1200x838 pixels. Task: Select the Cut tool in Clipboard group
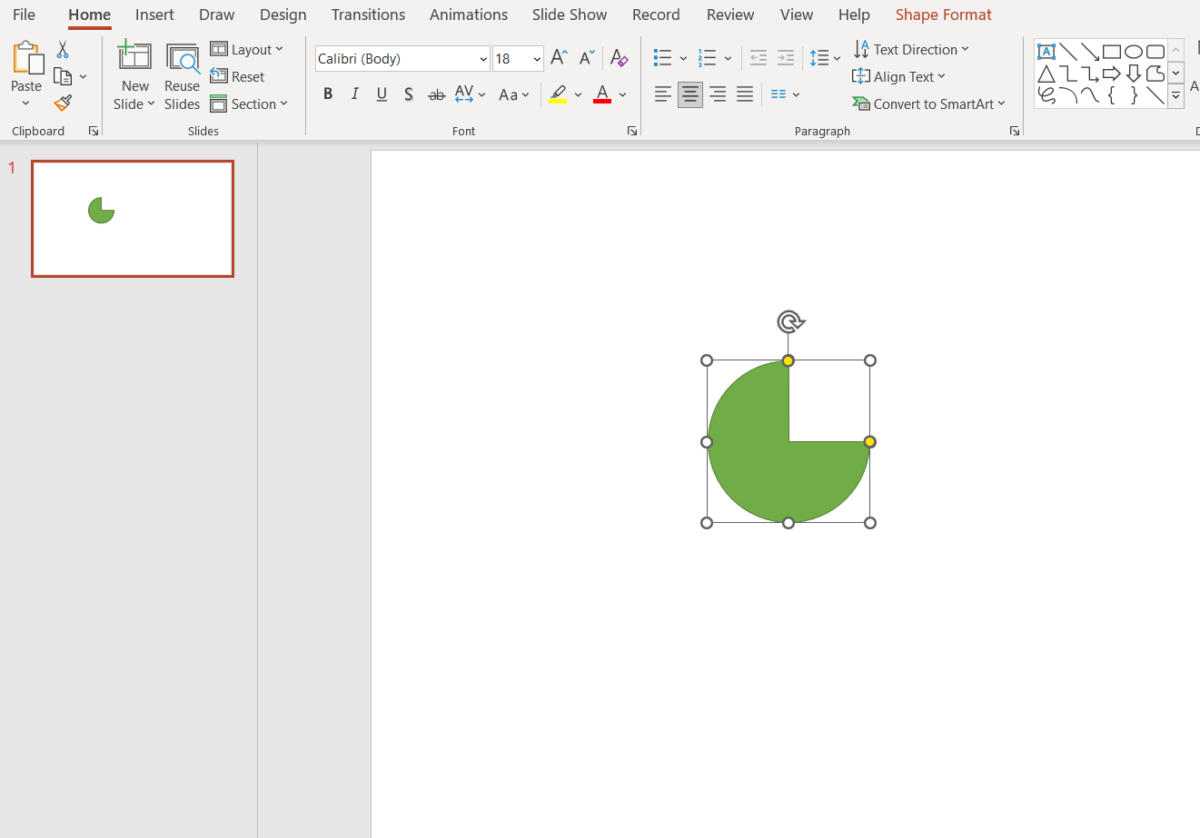[x=62, y=49]
